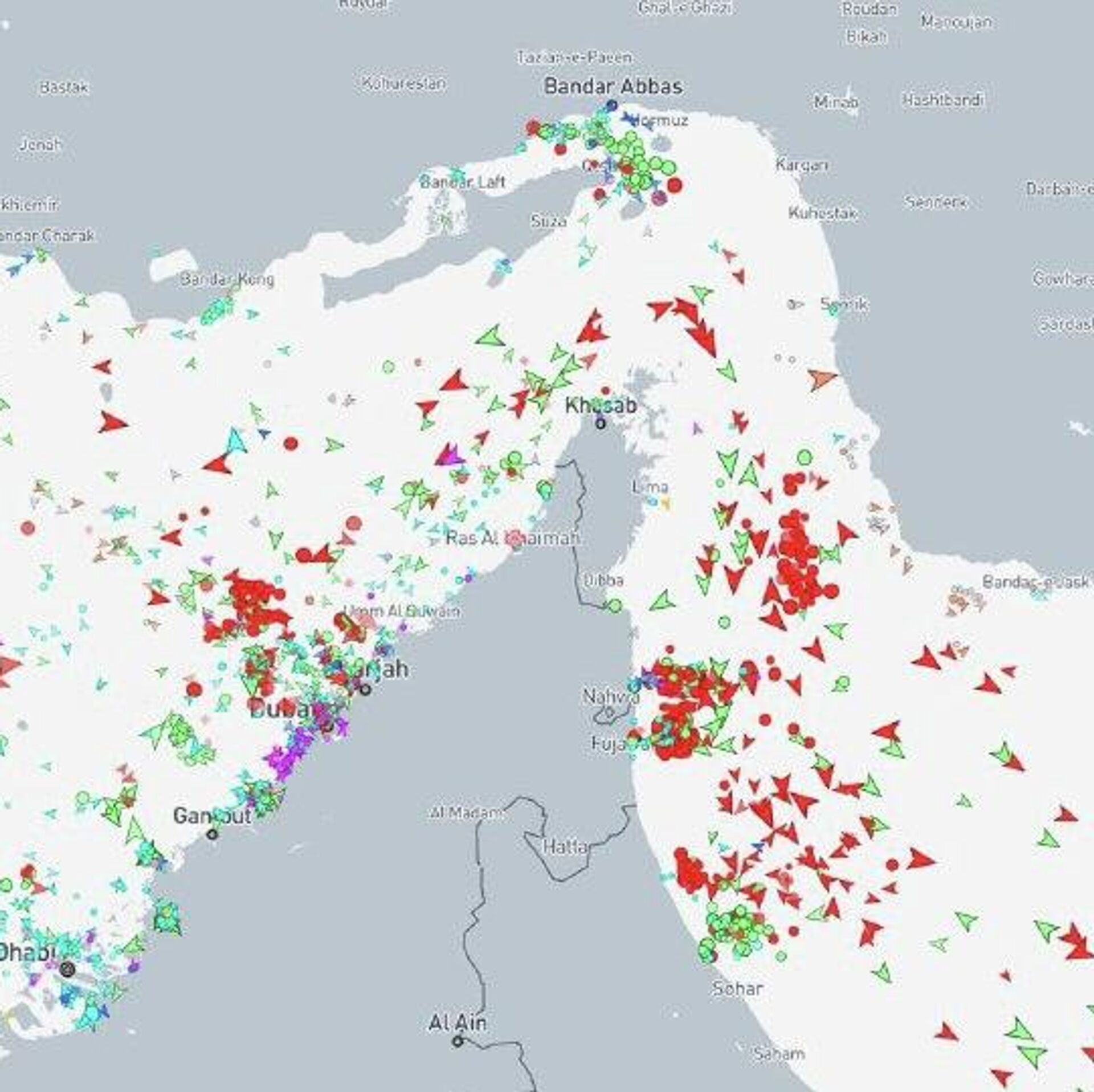Click the Khasab port circle marker
The height and width of the screenshot is (1092, 1094).
point(601,423)
